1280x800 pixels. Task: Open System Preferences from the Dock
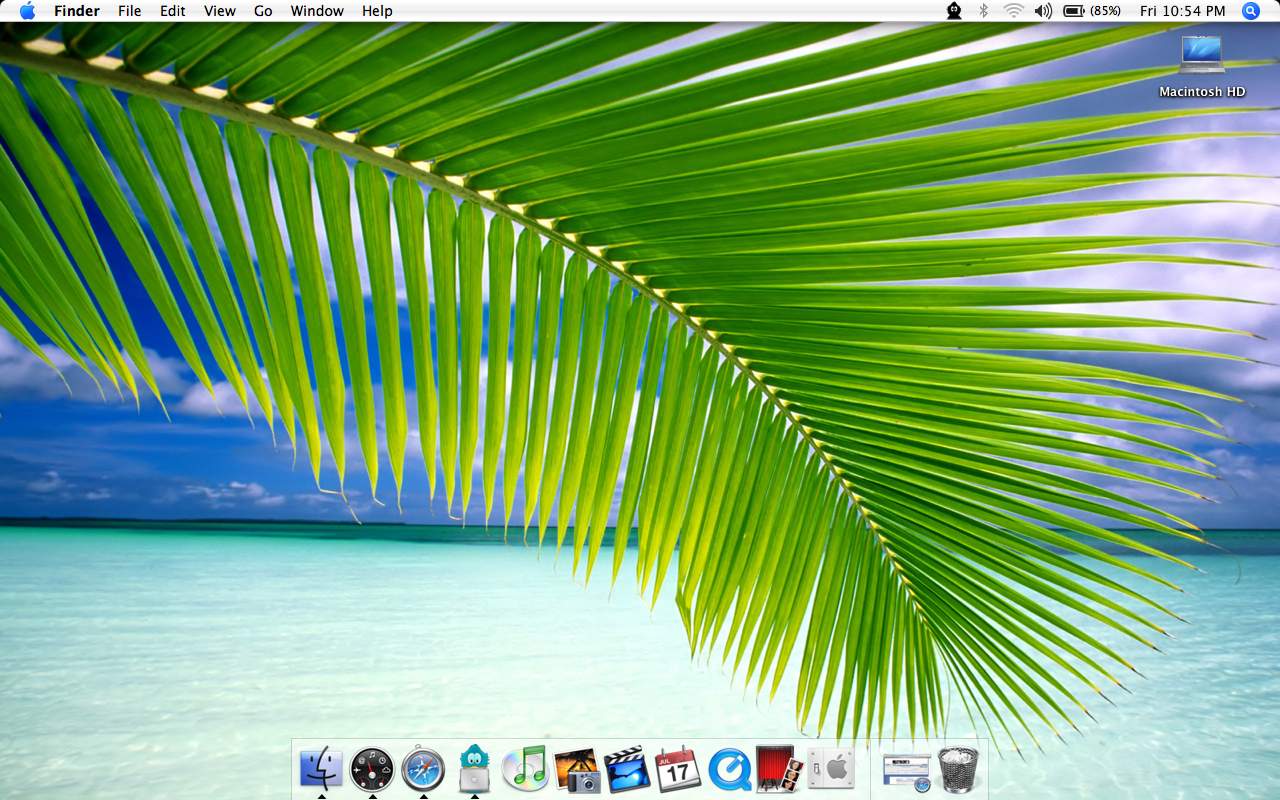831,769
